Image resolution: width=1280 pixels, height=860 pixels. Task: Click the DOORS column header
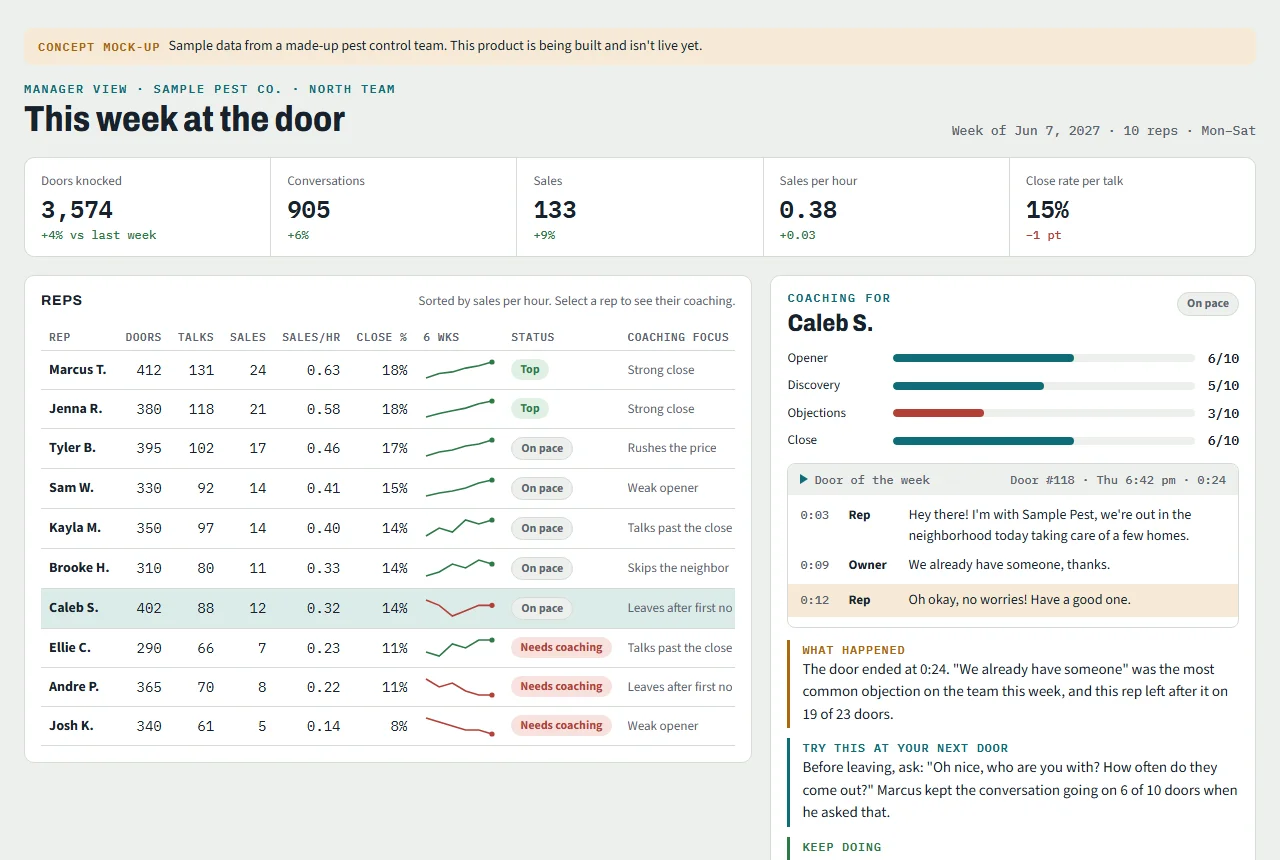click(x=143, y=337)
